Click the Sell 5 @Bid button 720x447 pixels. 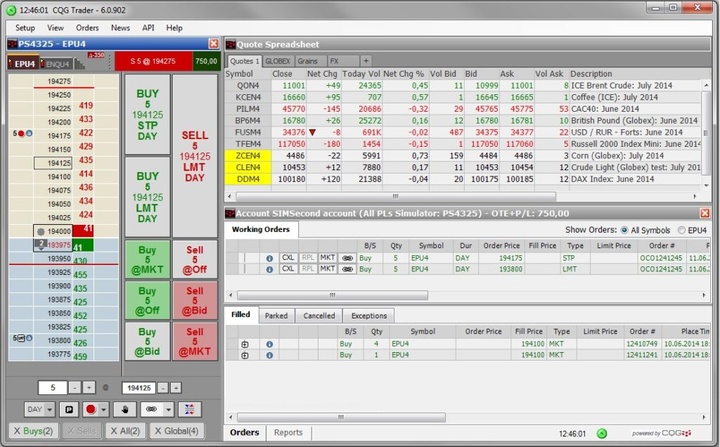point(195,300)
